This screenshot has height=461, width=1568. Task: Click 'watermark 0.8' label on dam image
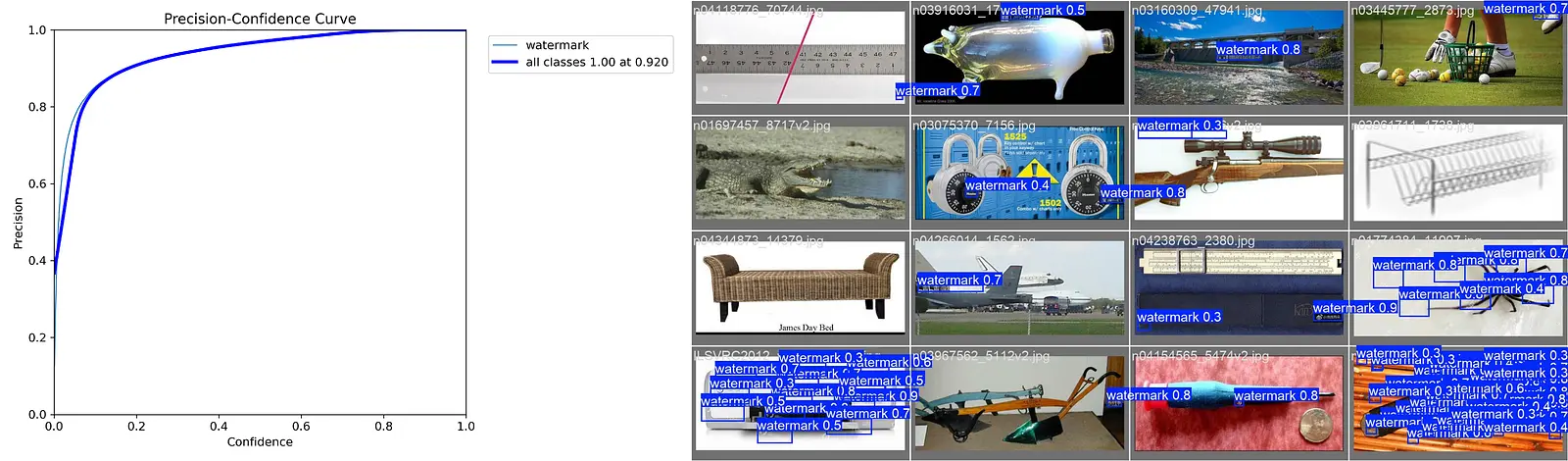point(1257,49)
